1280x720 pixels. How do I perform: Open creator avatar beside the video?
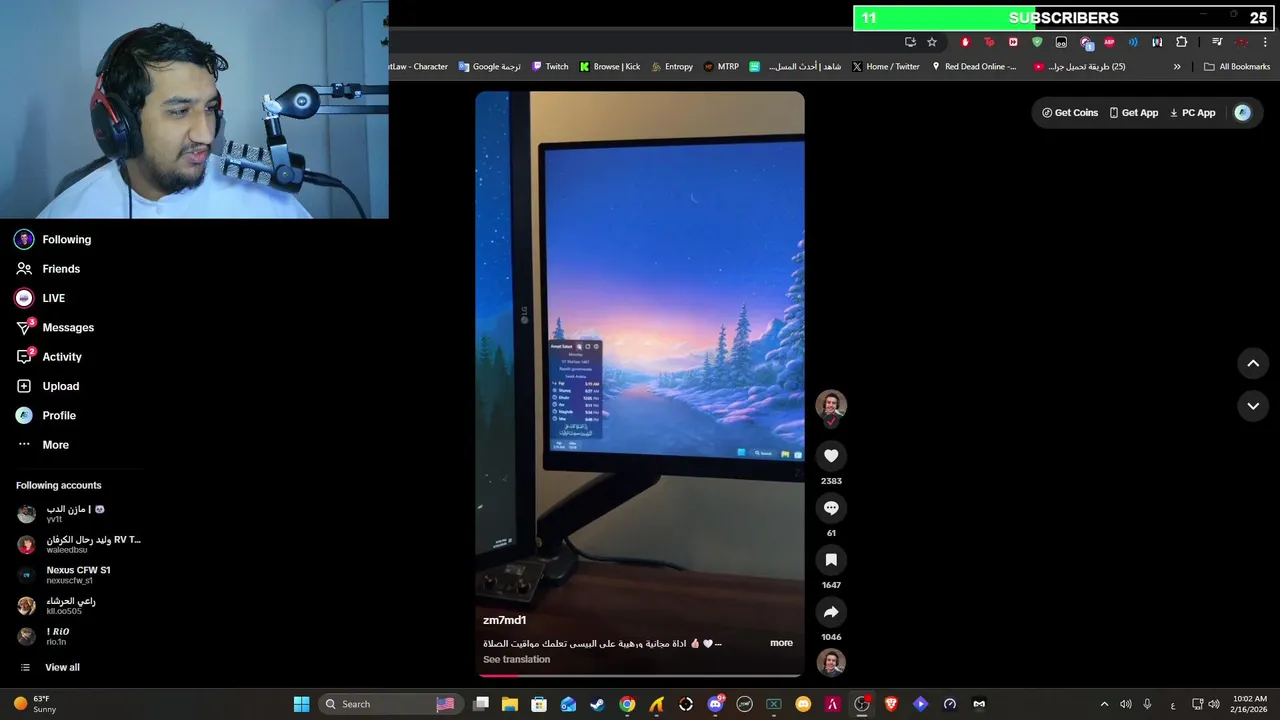tap(831, 405)
